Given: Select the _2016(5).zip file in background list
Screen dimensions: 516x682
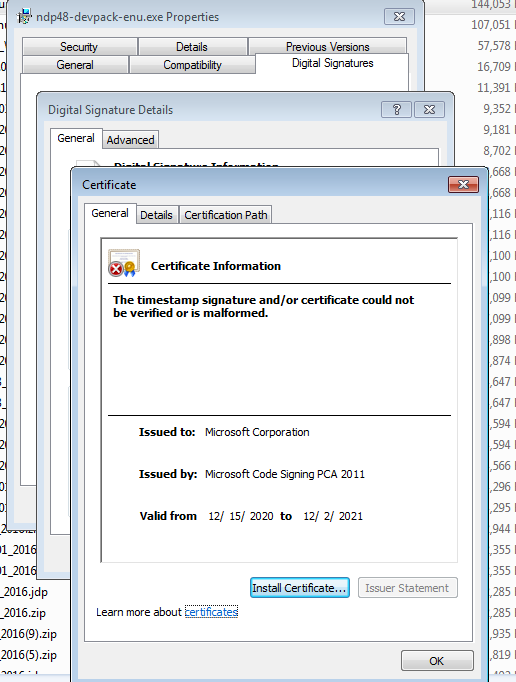Looking at the screenshot, I should click(28, 655).
